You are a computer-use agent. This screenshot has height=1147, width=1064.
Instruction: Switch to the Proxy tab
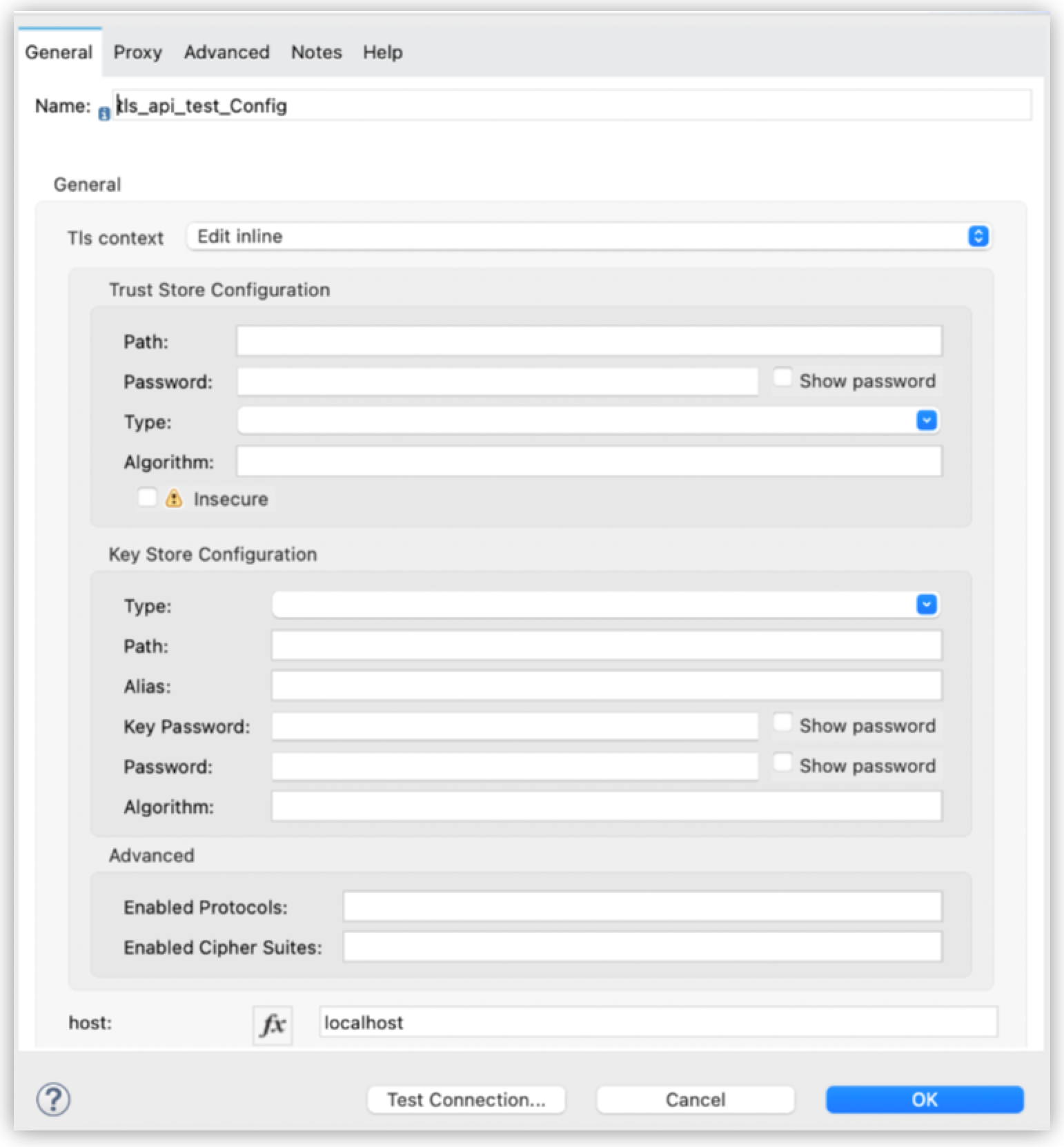(137, 52)
